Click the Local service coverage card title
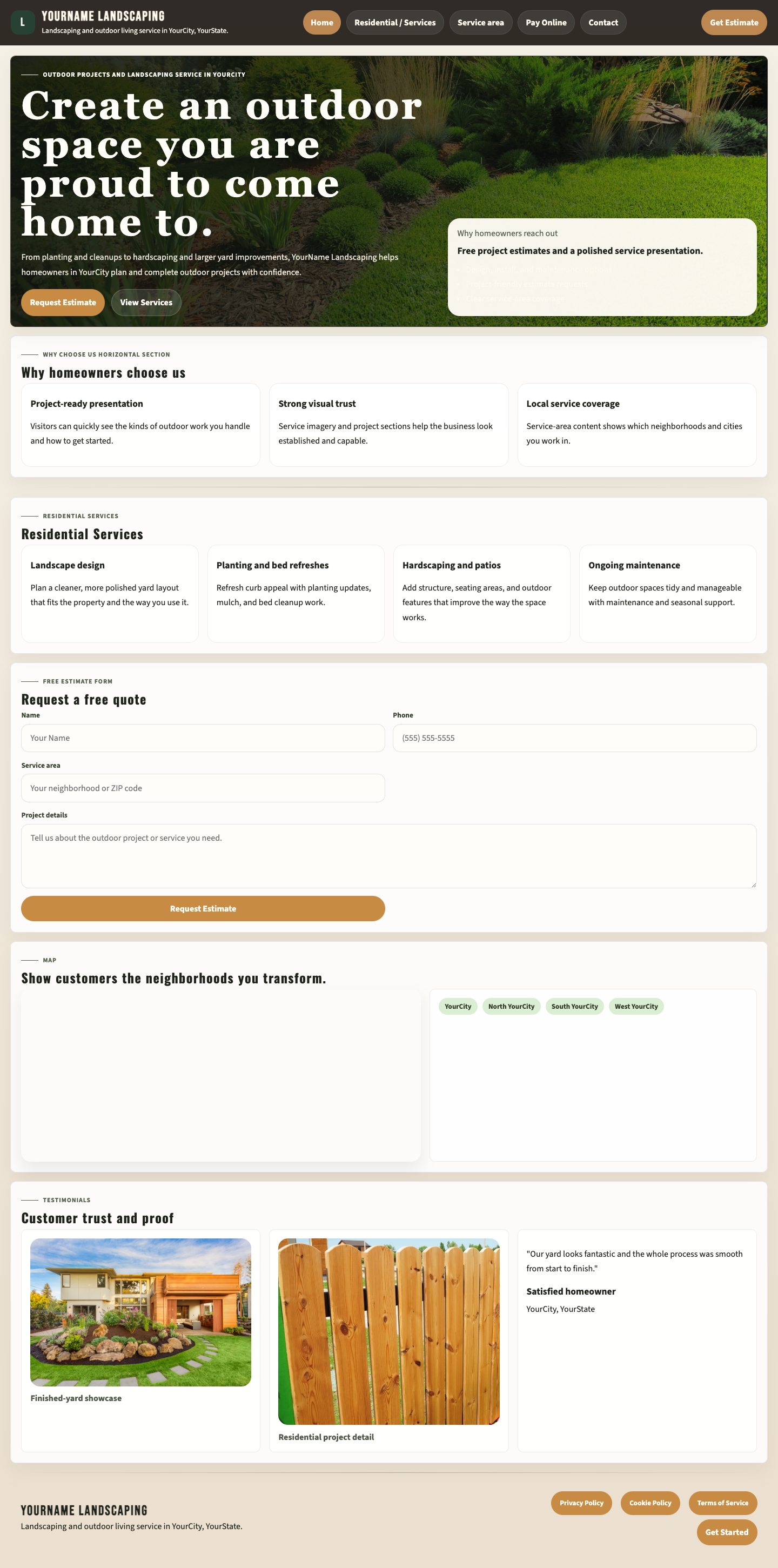This screenshot has height=1568, width=778. coord(573,404)
